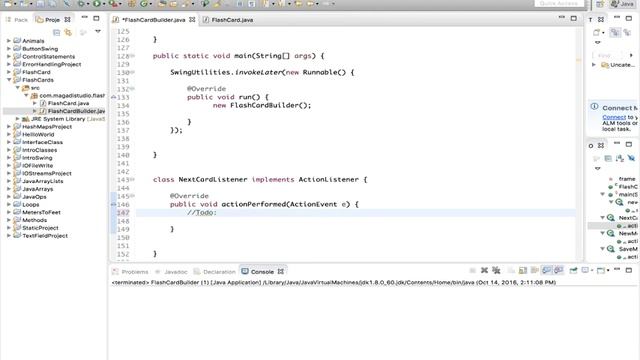640x360 pixels.
Task: Collapse the FlashCards project
Action: click(x=9, y=80)
